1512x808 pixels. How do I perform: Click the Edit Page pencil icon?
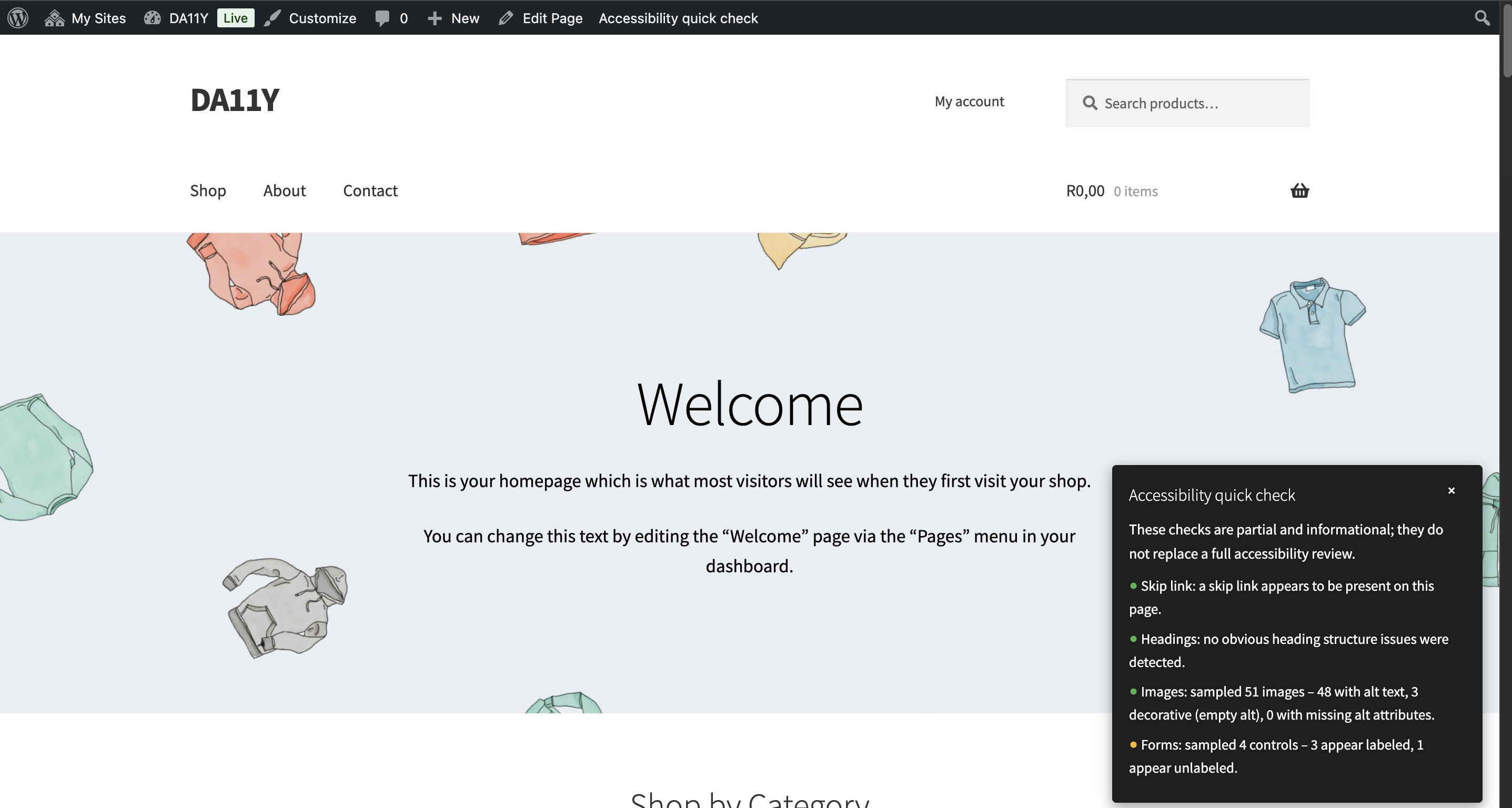[506, 18]
